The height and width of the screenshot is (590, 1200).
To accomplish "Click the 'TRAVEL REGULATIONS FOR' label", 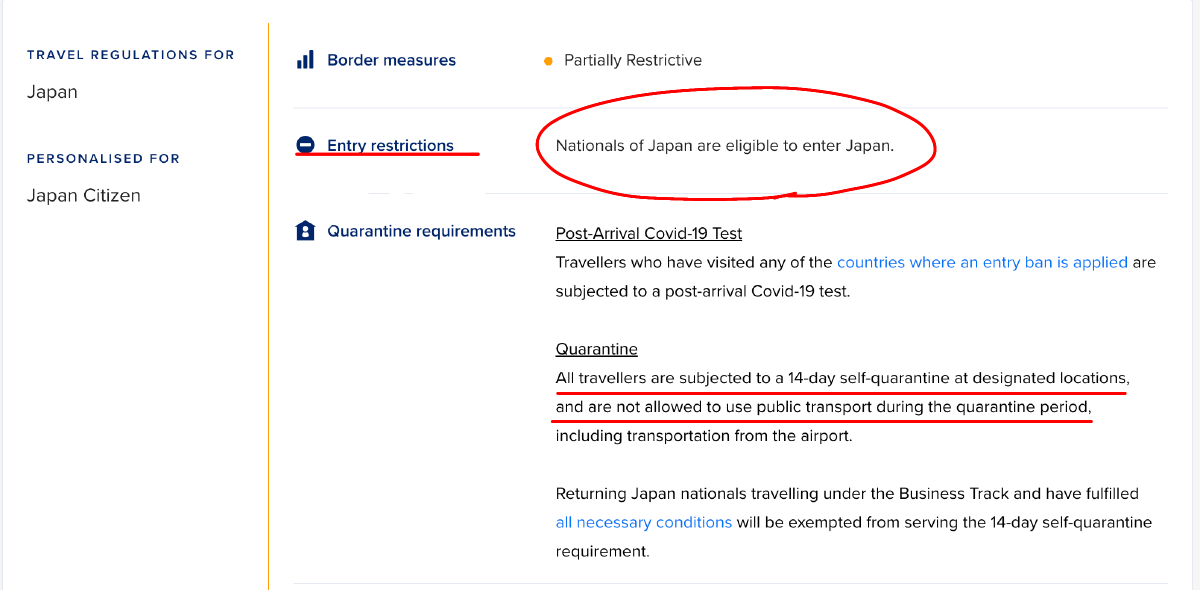I will tap(131, 55).
